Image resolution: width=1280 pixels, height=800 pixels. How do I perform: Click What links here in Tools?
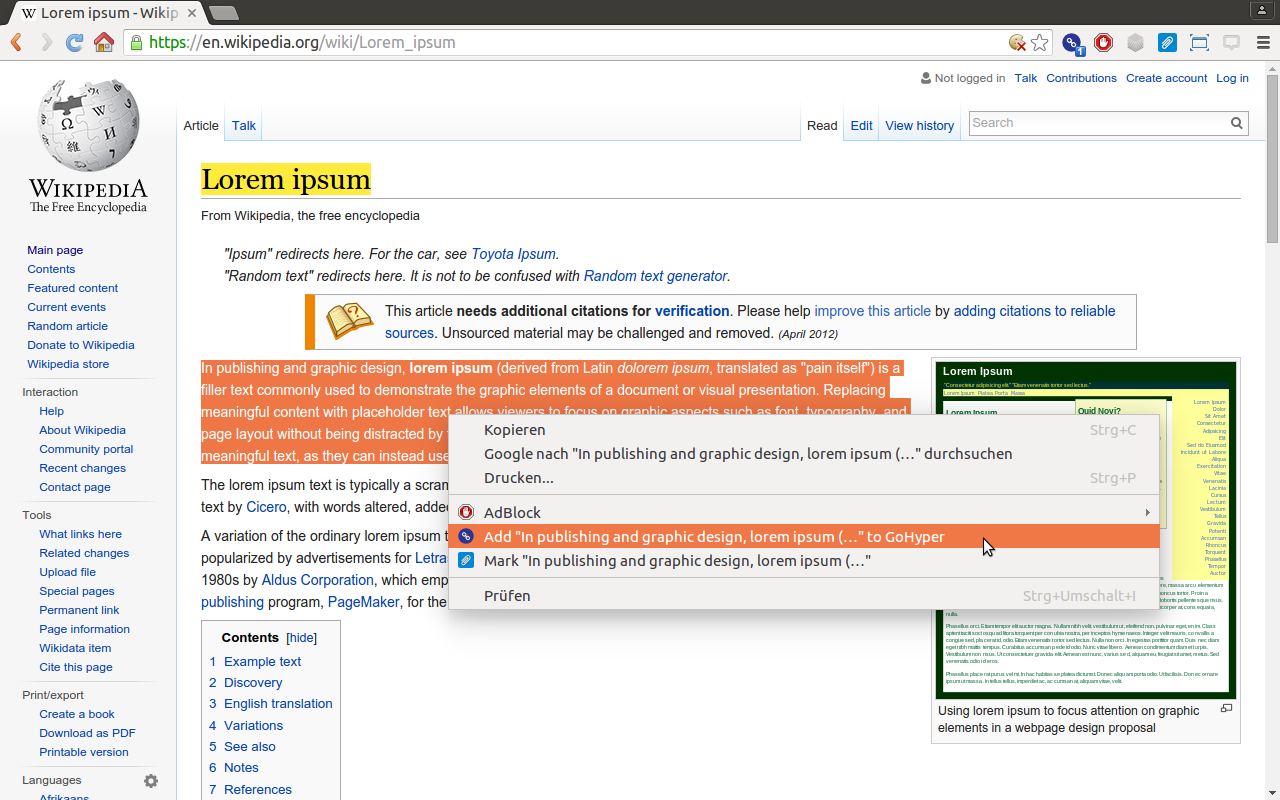pyautogui.click(x=80, y=534)
